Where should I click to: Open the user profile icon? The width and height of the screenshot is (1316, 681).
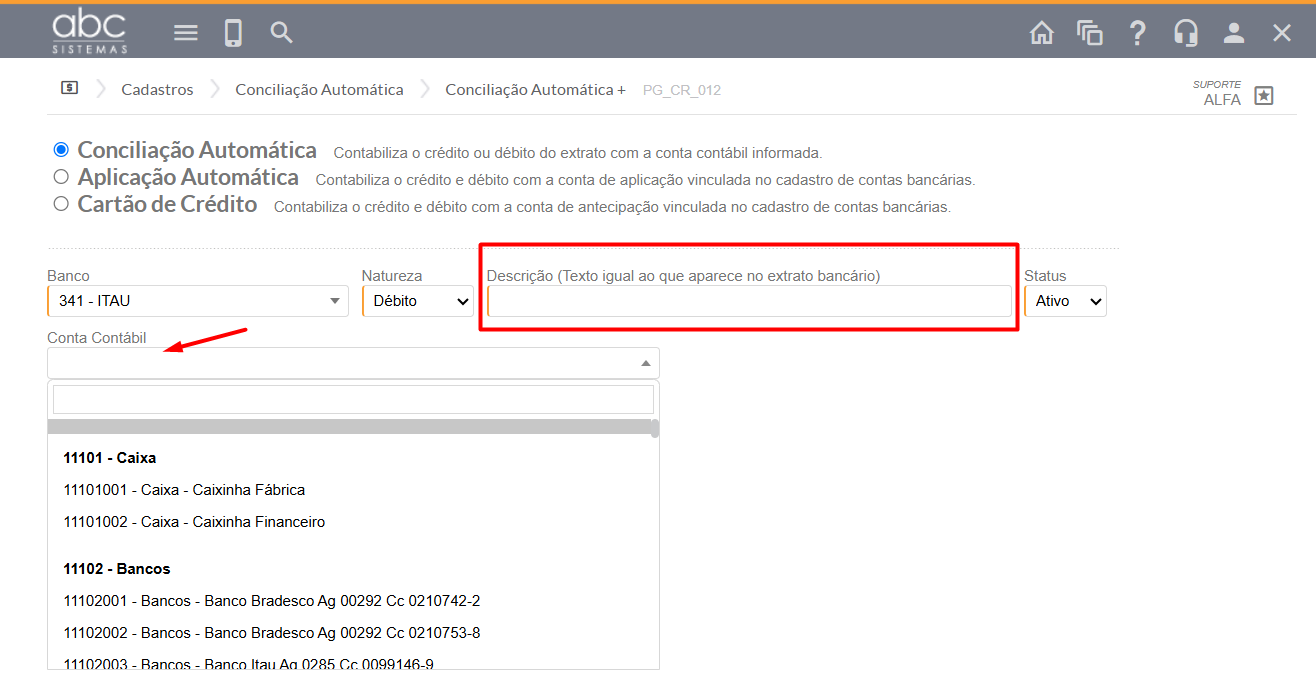tap(1234, 33)
